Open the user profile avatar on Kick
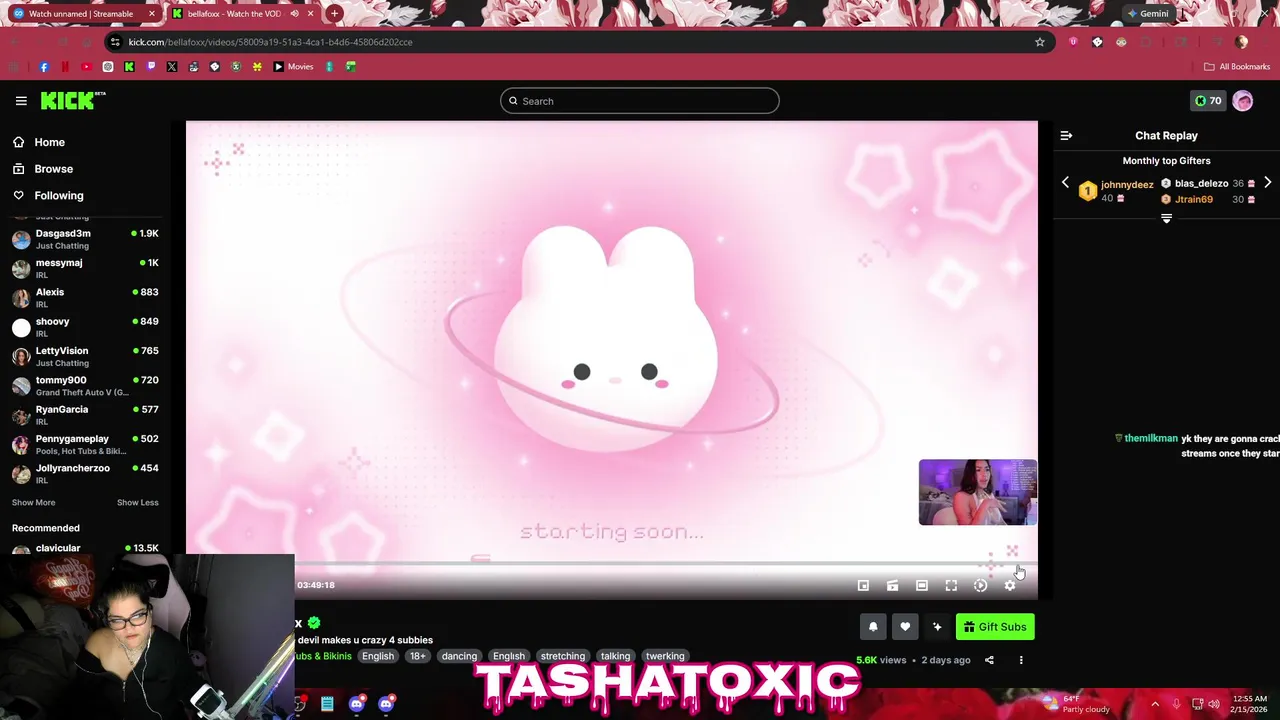 (1243, 101)
